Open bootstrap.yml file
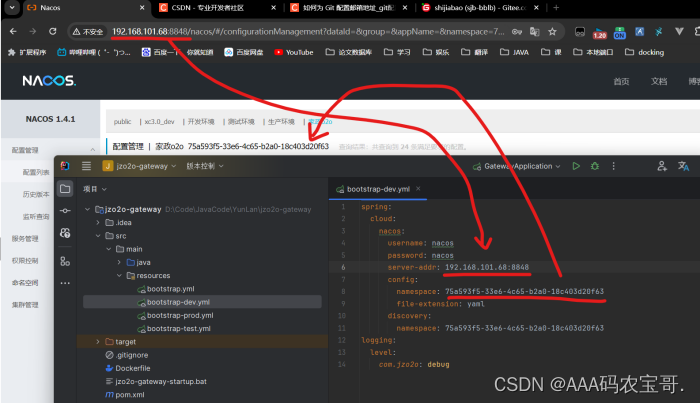 point(166,289)
